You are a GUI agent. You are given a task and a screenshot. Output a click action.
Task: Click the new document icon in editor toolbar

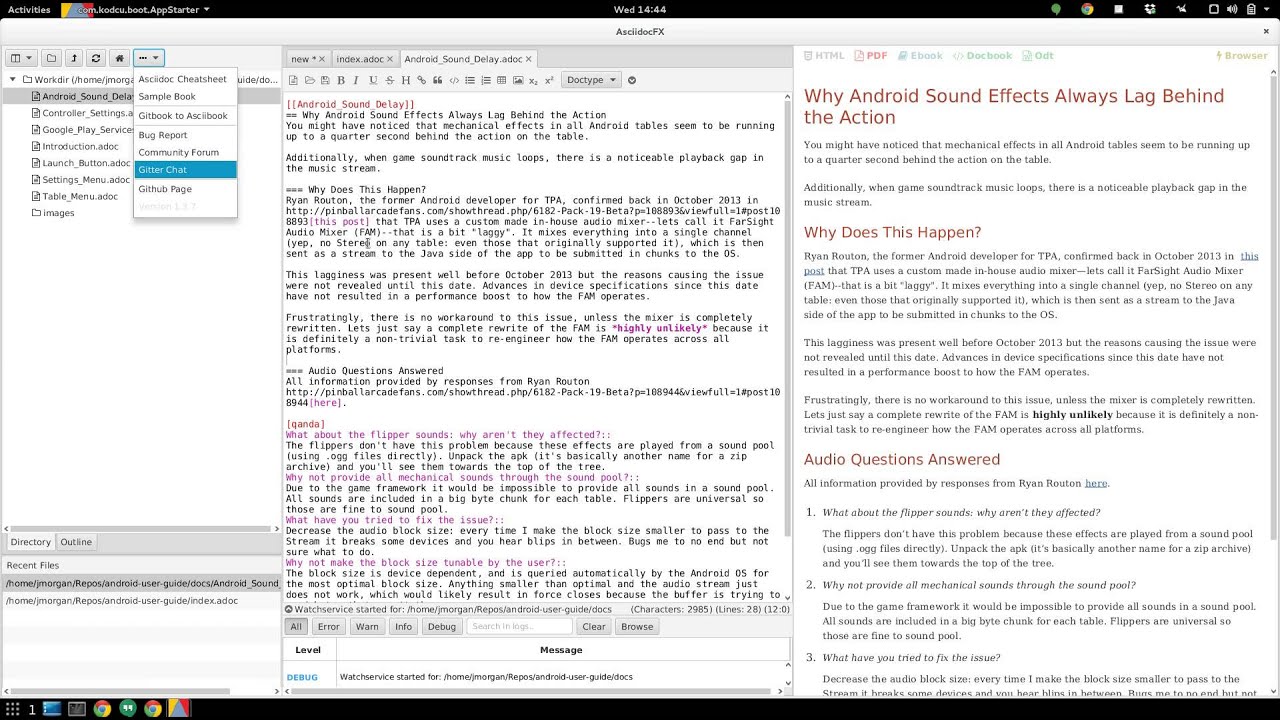click(x=293, y=80)
